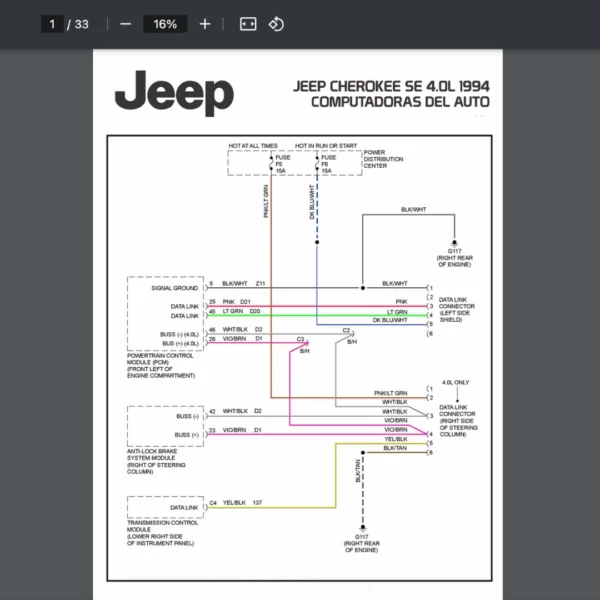Click the zoom out minus button
Screen dimensions: 600x600
[125, 24]
